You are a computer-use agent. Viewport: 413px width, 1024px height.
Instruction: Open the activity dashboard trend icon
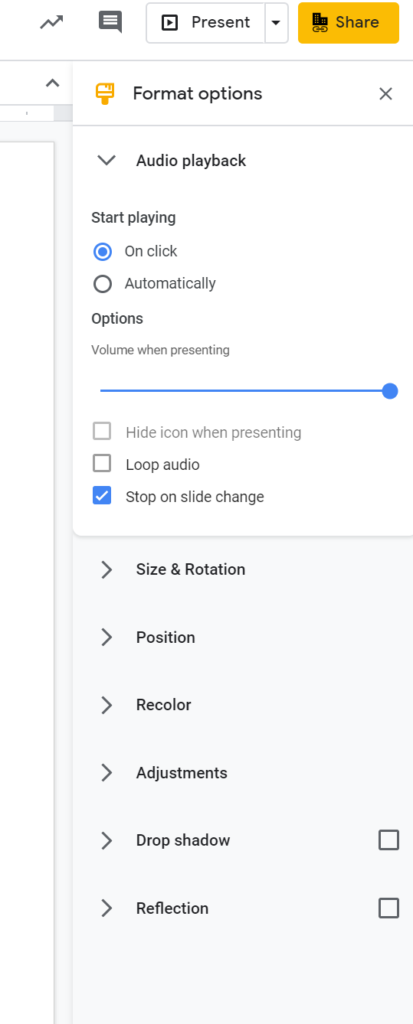[x=51, y=22]
